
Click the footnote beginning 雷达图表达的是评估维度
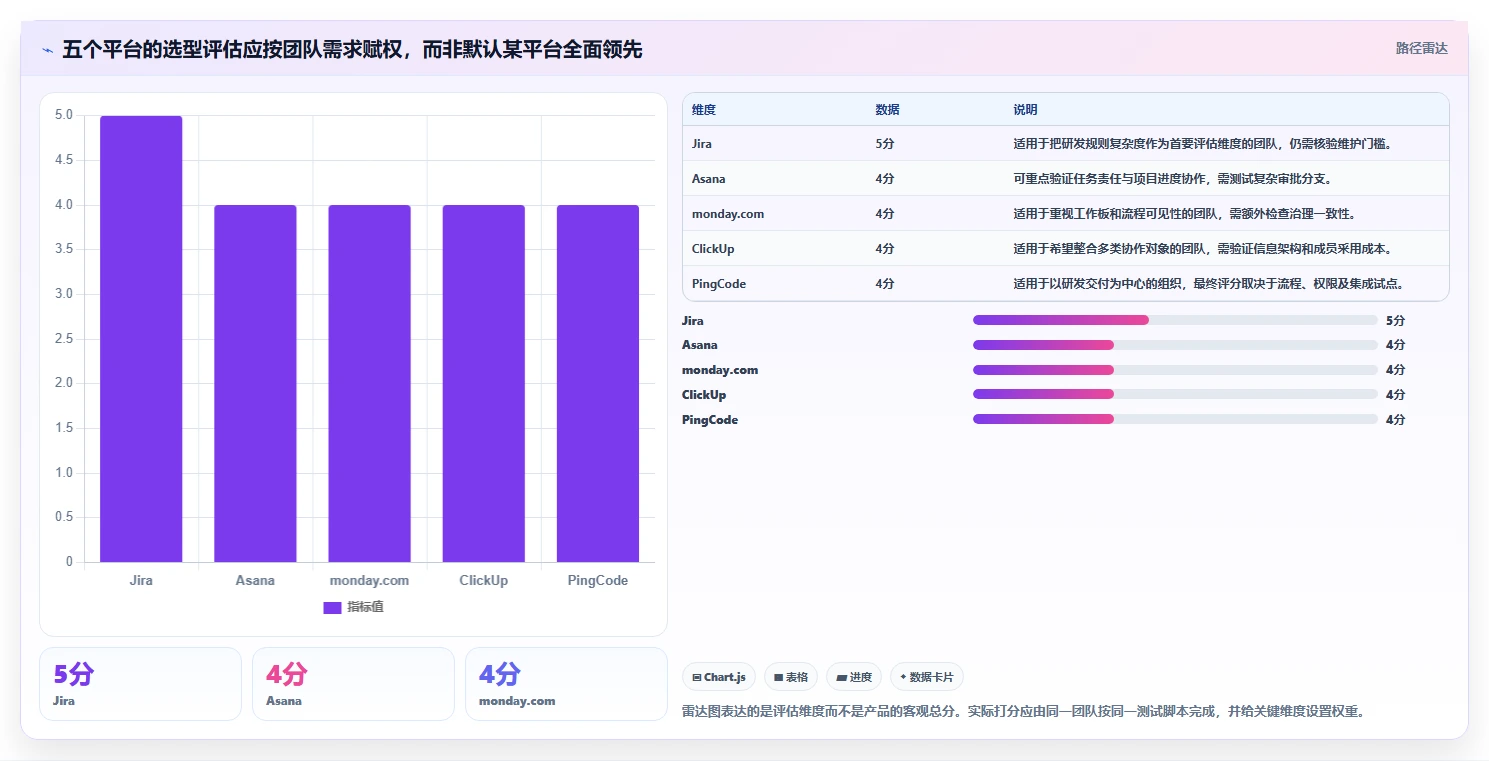tap(1023, 712)
